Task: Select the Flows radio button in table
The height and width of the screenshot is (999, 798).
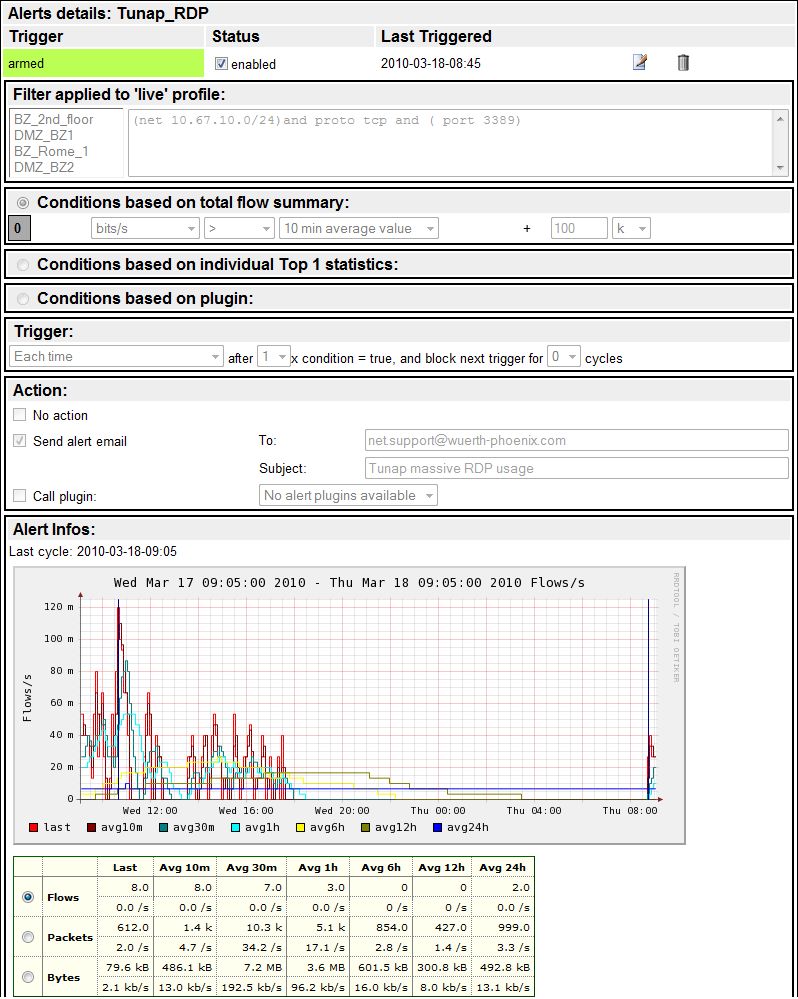Action: (28, 897)
